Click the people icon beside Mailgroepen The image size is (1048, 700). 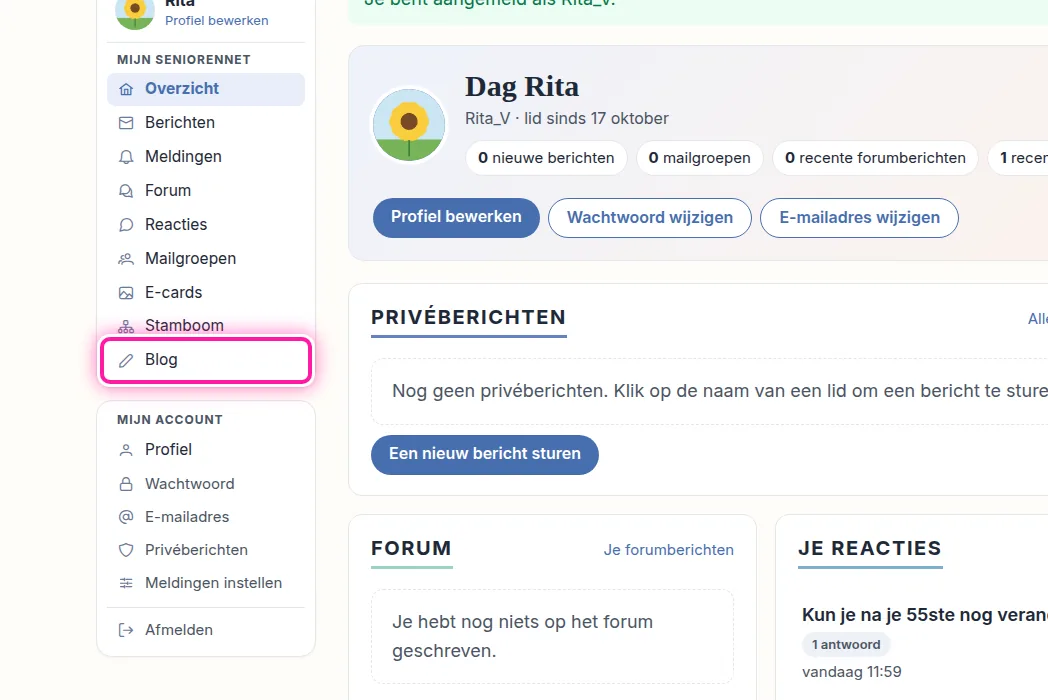(x=126, y=259)
